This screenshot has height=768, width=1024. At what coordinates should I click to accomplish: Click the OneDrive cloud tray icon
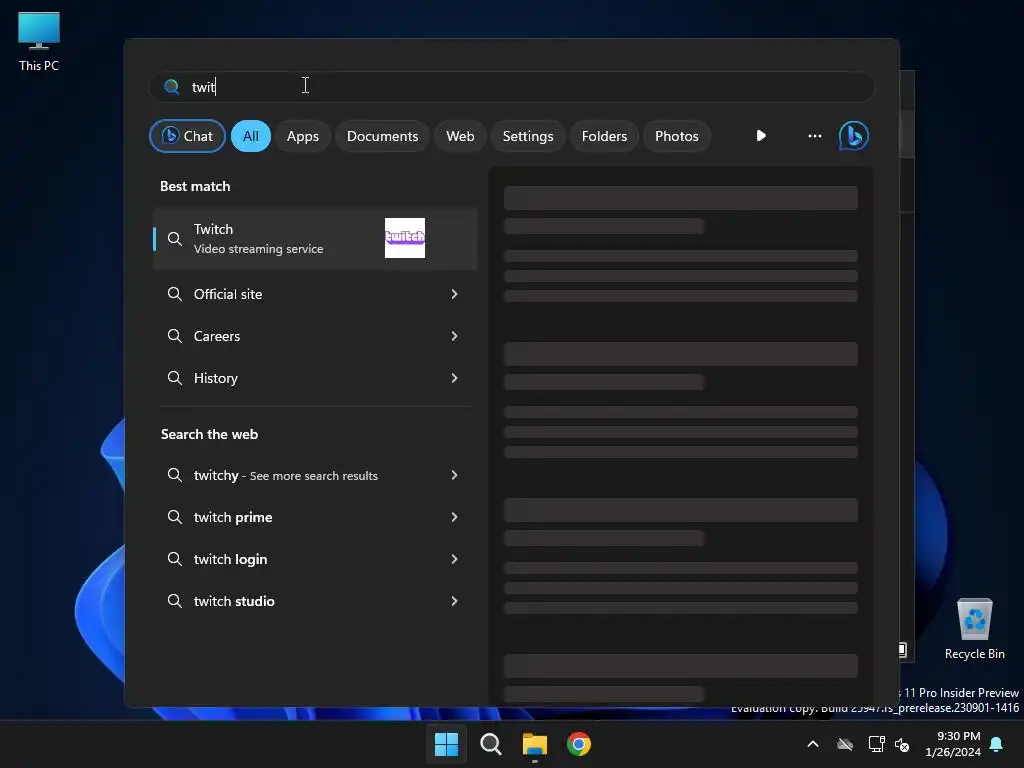click(845, 744)
